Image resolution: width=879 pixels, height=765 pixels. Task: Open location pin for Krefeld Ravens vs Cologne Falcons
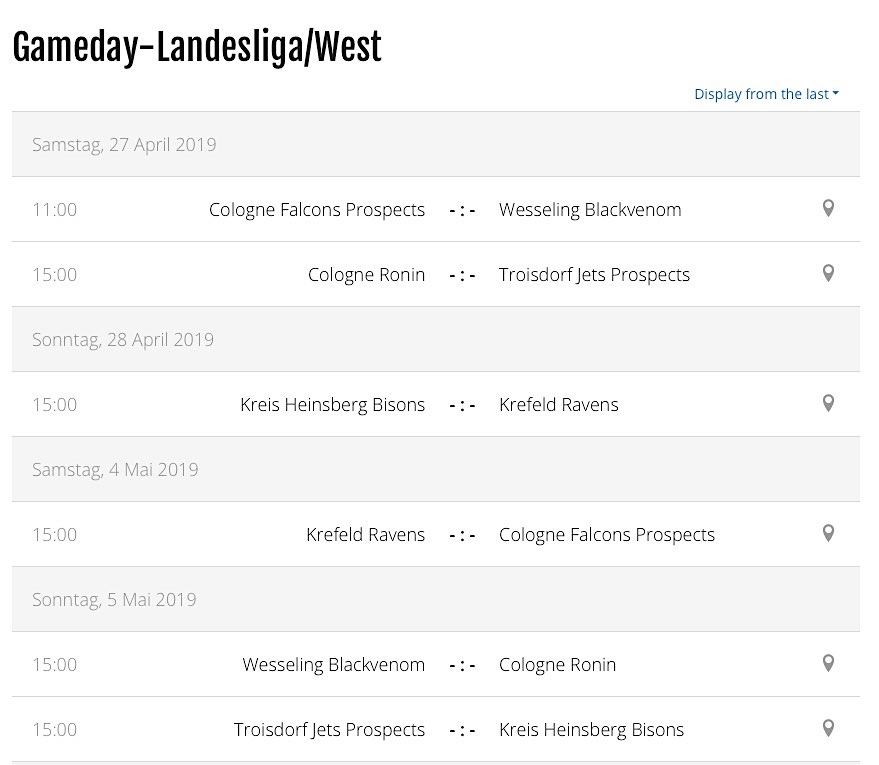coord(828,534)
